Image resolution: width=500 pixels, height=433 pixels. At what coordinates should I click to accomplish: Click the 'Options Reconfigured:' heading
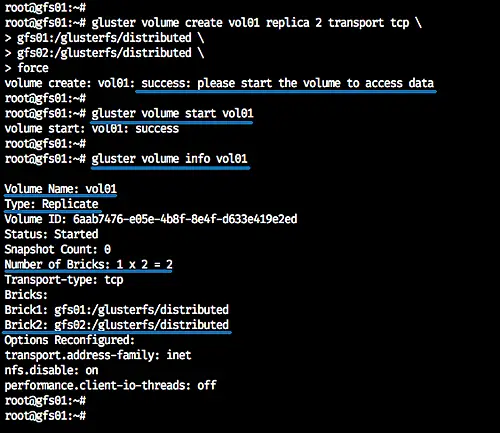point(70,340)
